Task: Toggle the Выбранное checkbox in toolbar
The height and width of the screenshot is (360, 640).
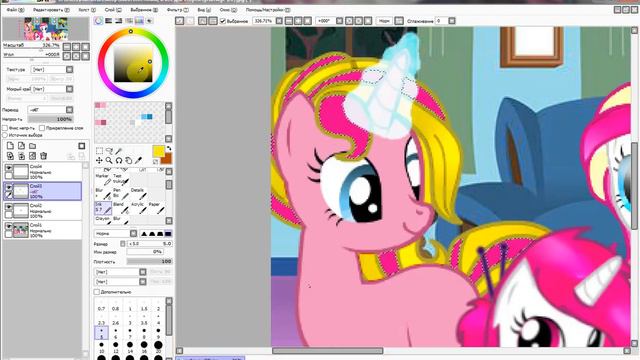Action: coord(223,21)
